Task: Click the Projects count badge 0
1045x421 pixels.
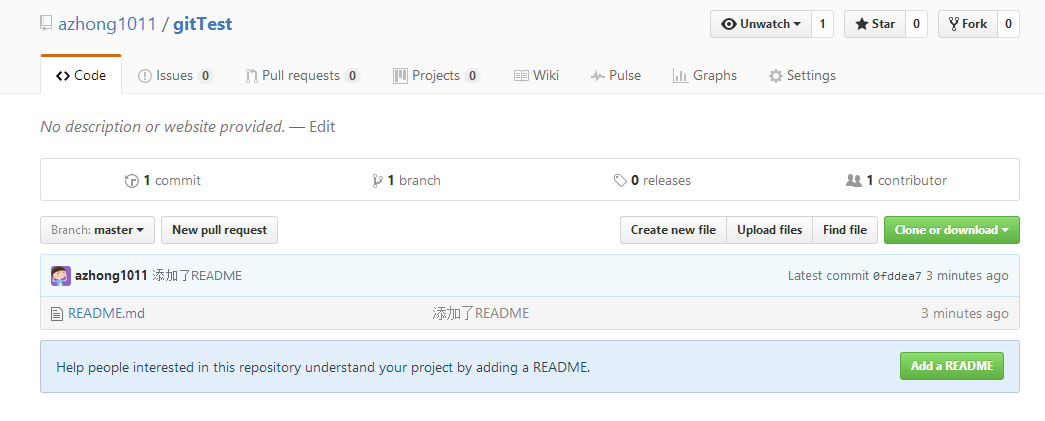Action: pyautogui.click(x=473, y=76)
